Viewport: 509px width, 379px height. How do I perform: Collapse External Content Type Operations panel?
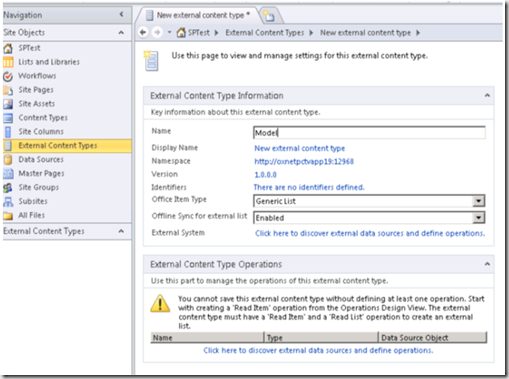click(x=487, y=264)
